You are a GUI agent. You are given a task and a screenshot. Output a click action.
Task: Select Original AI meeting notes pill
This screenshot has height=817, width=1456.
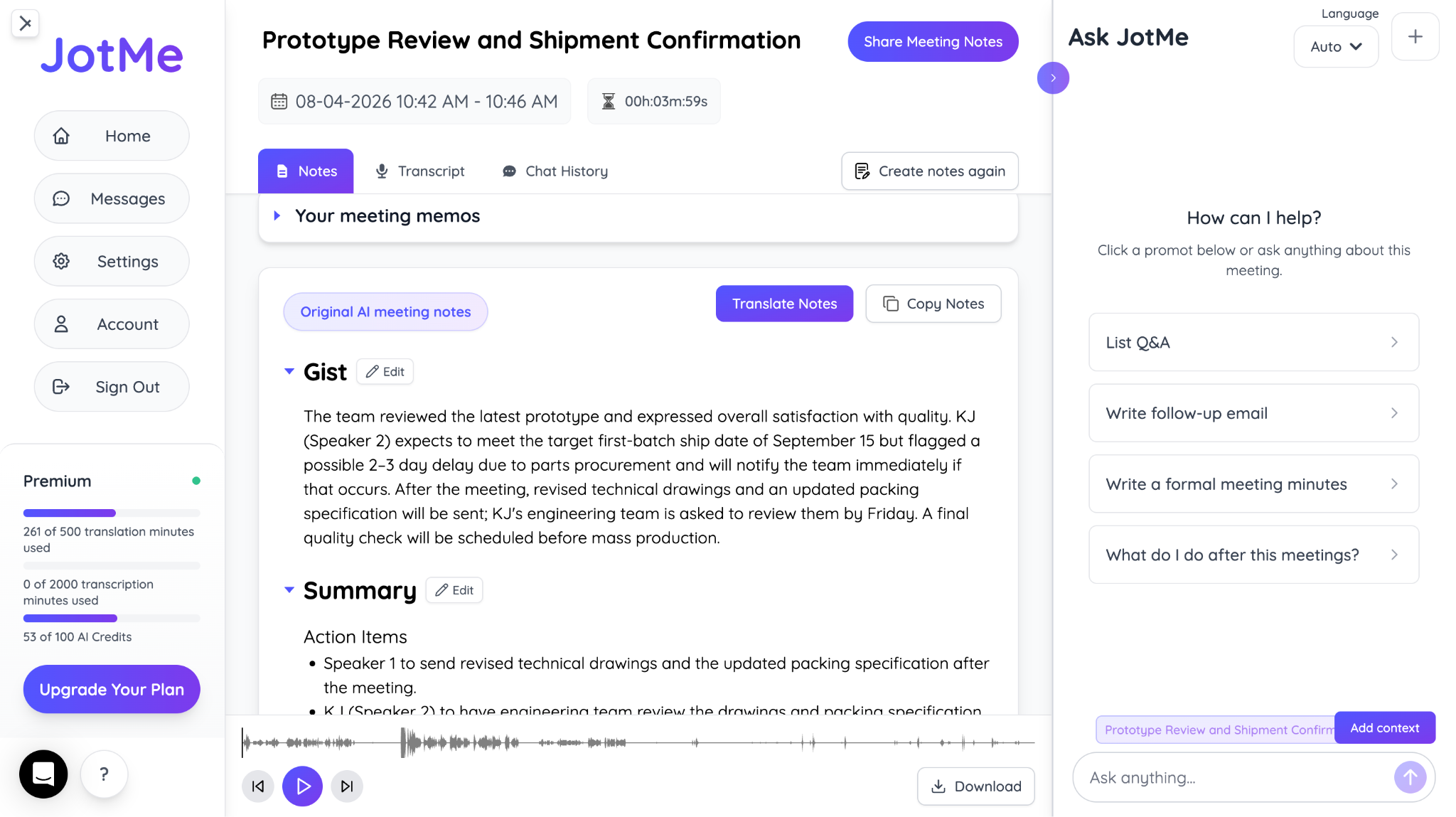click(x=385, y=311)
